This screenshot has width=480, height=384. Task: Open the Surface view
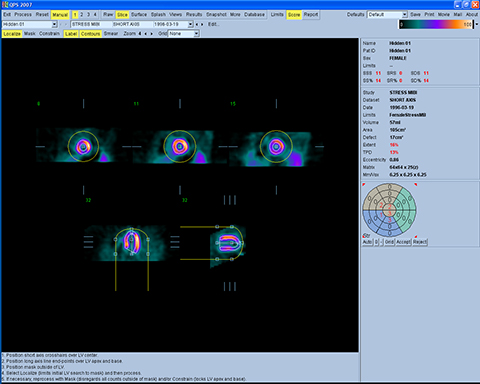pyautogui.click(x=139, y=15)
